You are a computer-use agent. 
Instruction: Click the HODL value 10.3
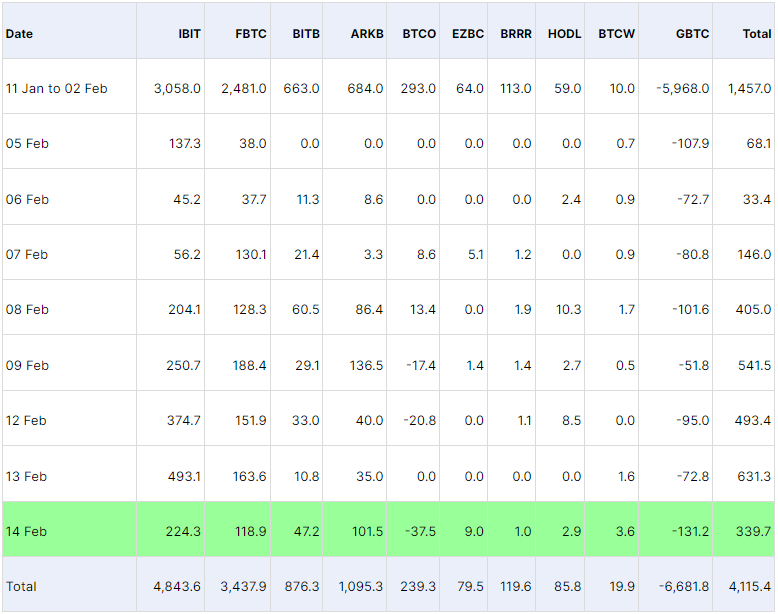[568, 310]
